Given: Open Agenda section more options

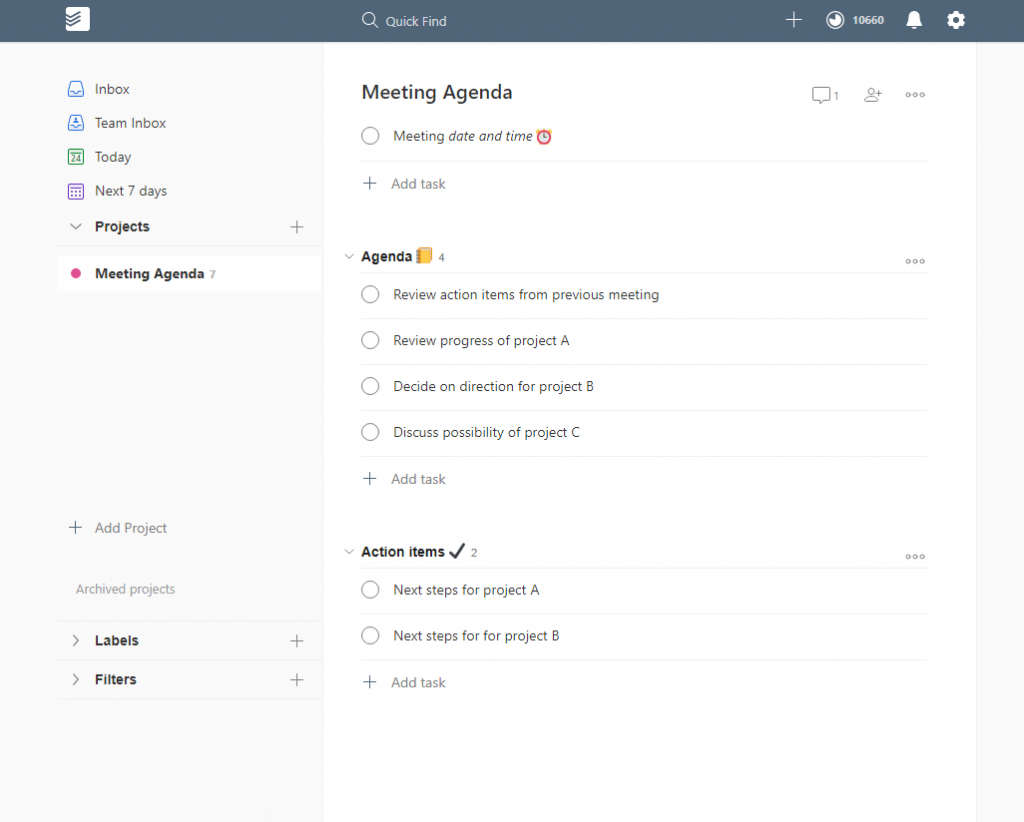Looking at the screenshot, I should click(915, 261).
